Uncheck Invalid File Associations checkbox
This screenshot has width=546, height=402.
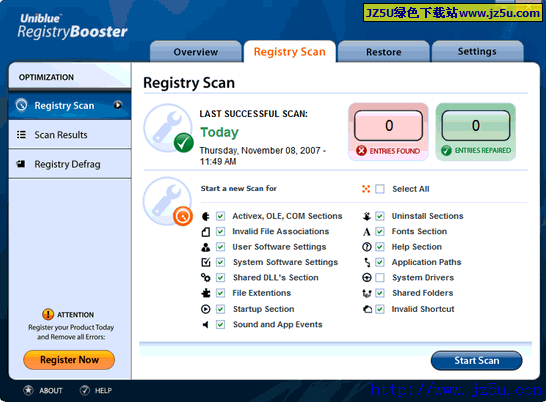click(x=220, y=232)
